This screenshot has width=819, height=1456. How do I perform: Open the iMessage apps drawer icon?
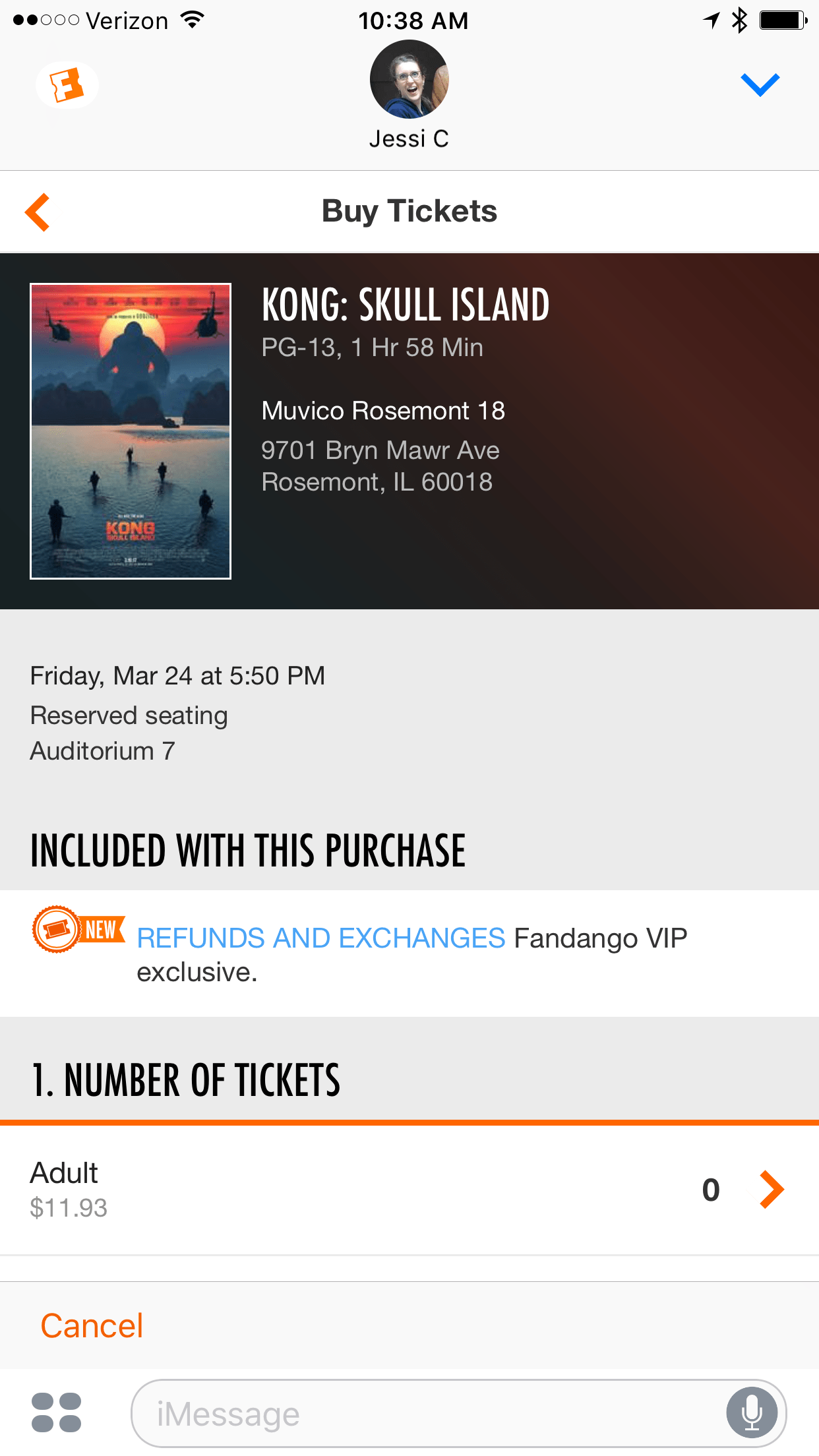coord(57,1412)
